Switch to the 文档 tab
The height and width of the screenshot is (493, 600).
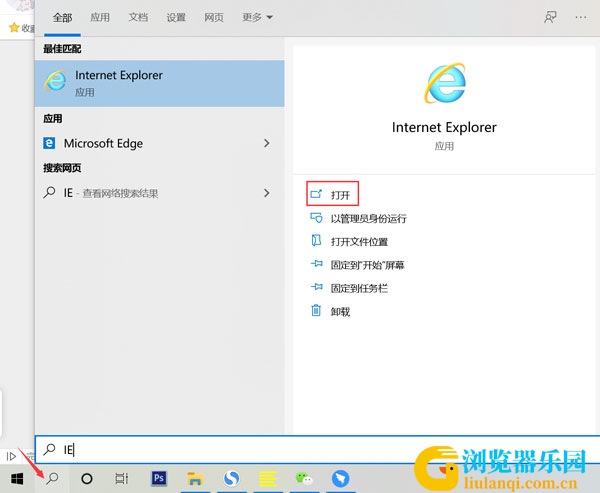pos(138,17)
